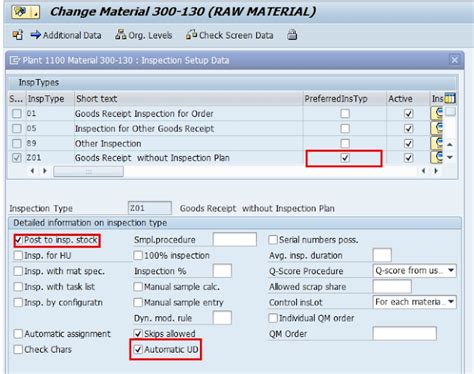Click left arrow of the left horizontal scrollbar

click(x=32, y=171)
